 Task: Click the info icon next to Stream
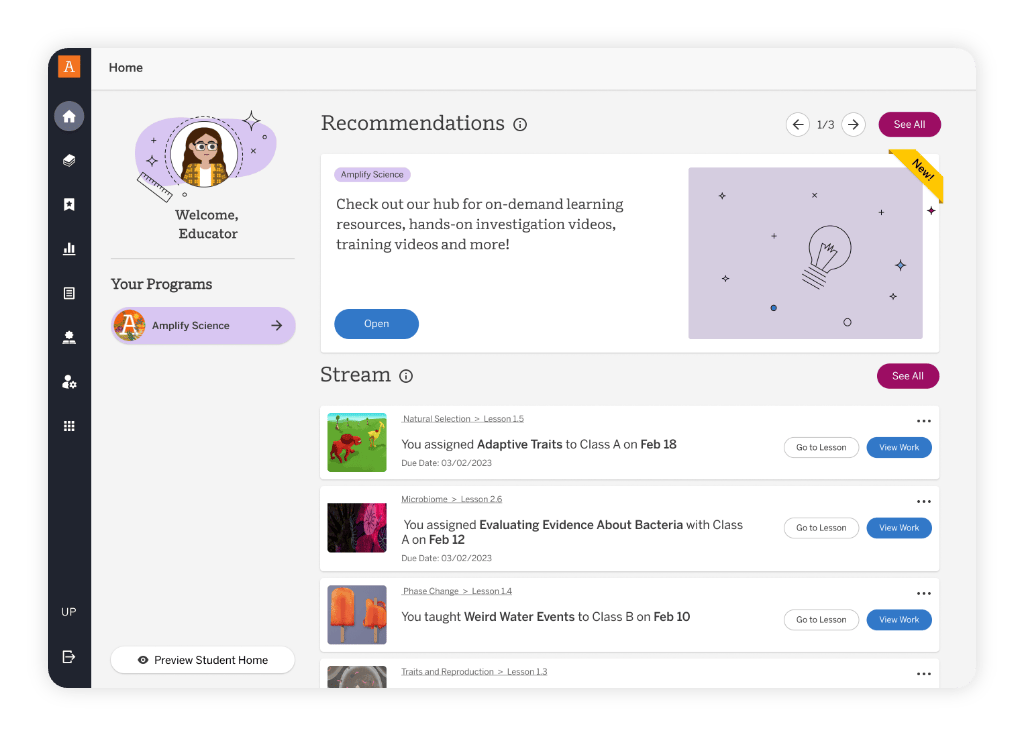point(406,376)
